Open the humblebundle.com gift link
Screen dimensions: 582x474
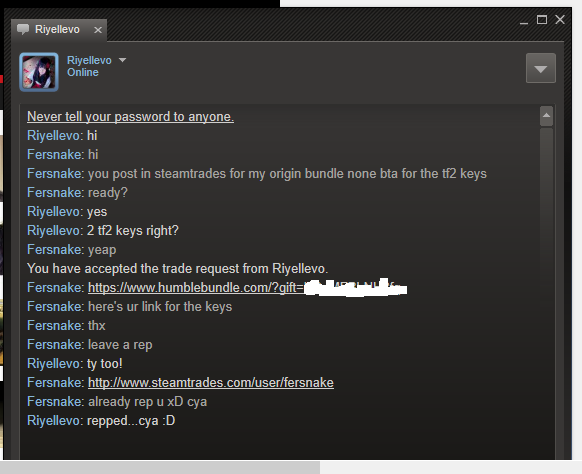click(x=247, y=288)
